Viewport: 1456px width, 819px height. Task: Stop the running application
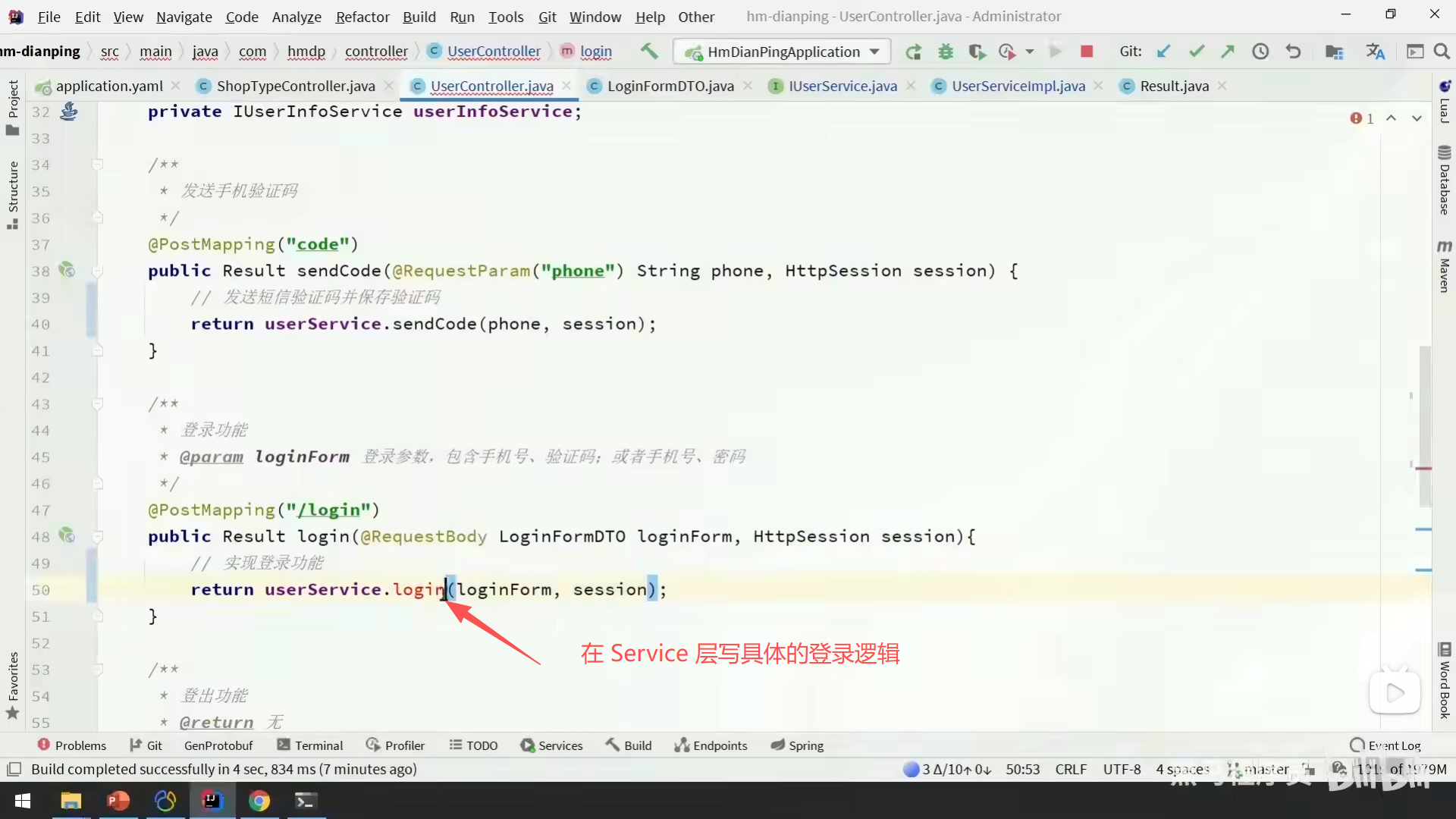pos(1086,52)
